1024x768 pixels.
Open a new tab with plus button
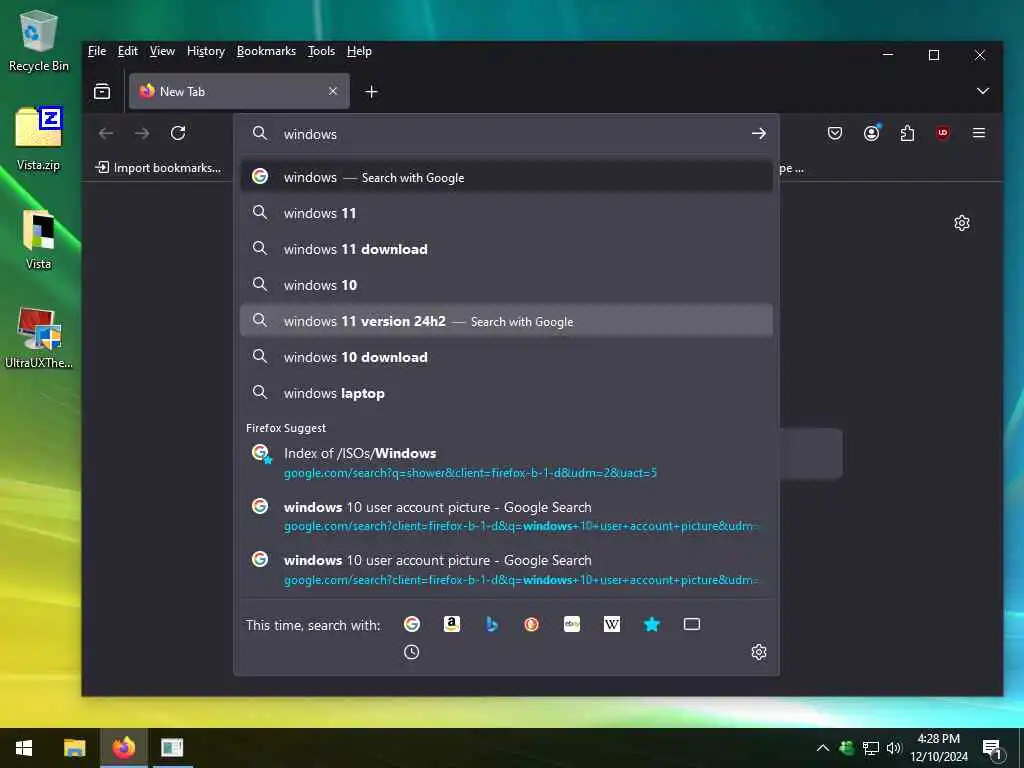[x=371, y=91]
